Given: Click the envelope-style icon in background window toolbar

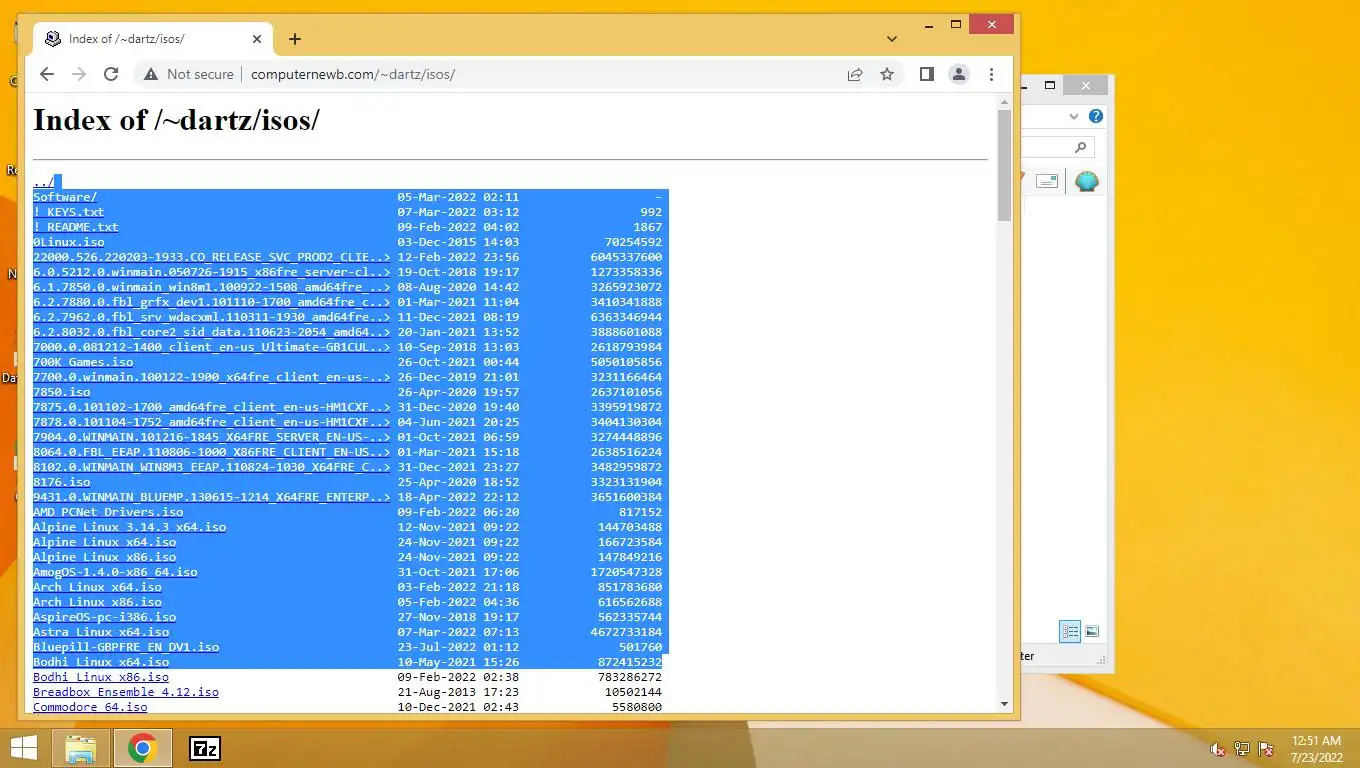Looking at the screenshot, I should 1047,181.
